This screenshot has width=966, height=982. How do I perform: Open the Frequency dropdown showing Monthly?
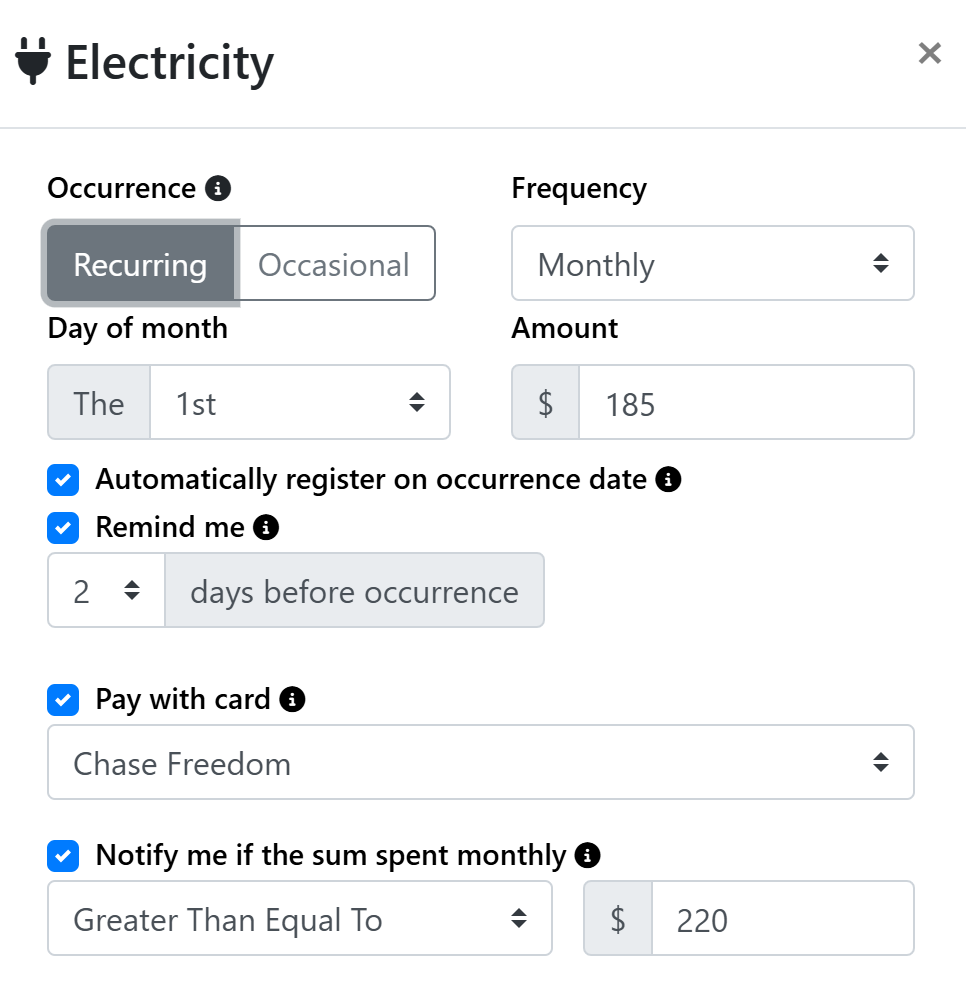[712, 263]
